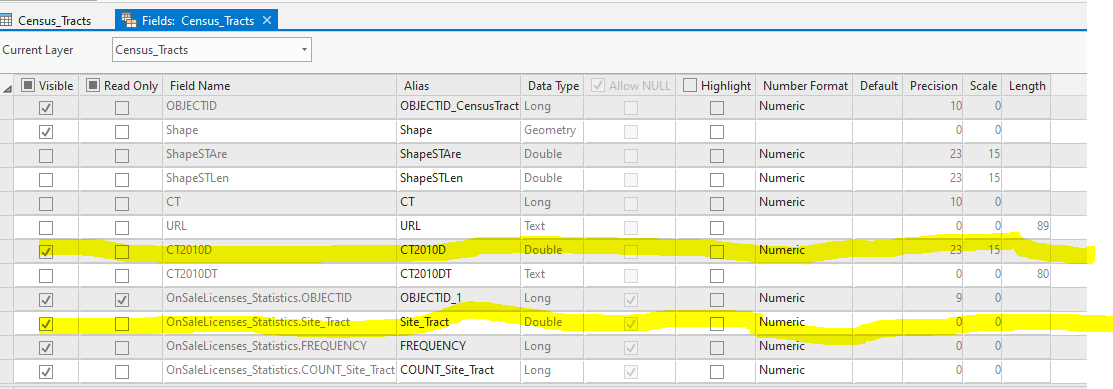Toggle Visible checkbox for Site_Tract row

coord(46,324)
